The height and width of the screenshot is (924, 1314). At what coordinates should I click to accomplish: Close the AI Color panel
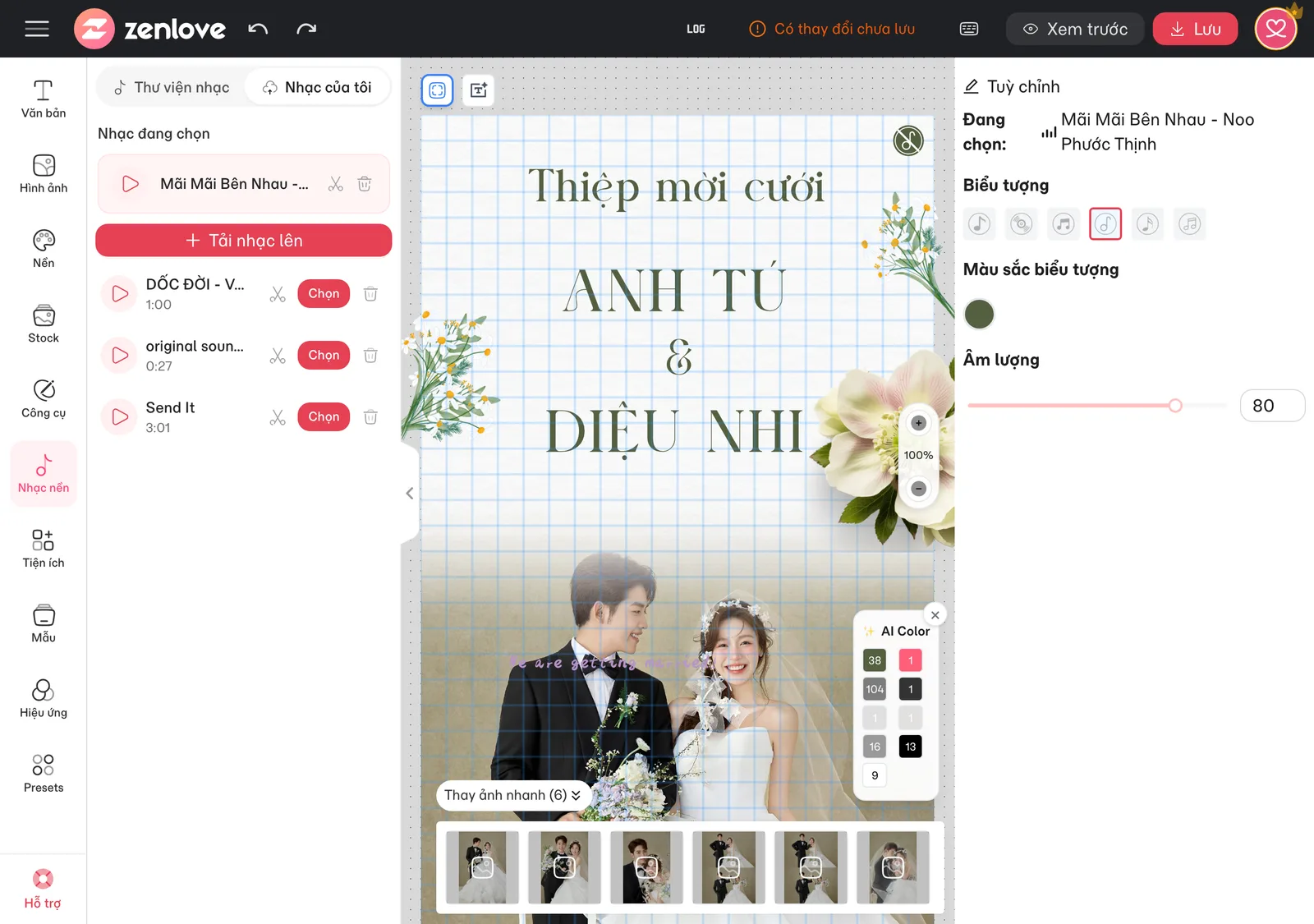(x=935, y=614)
